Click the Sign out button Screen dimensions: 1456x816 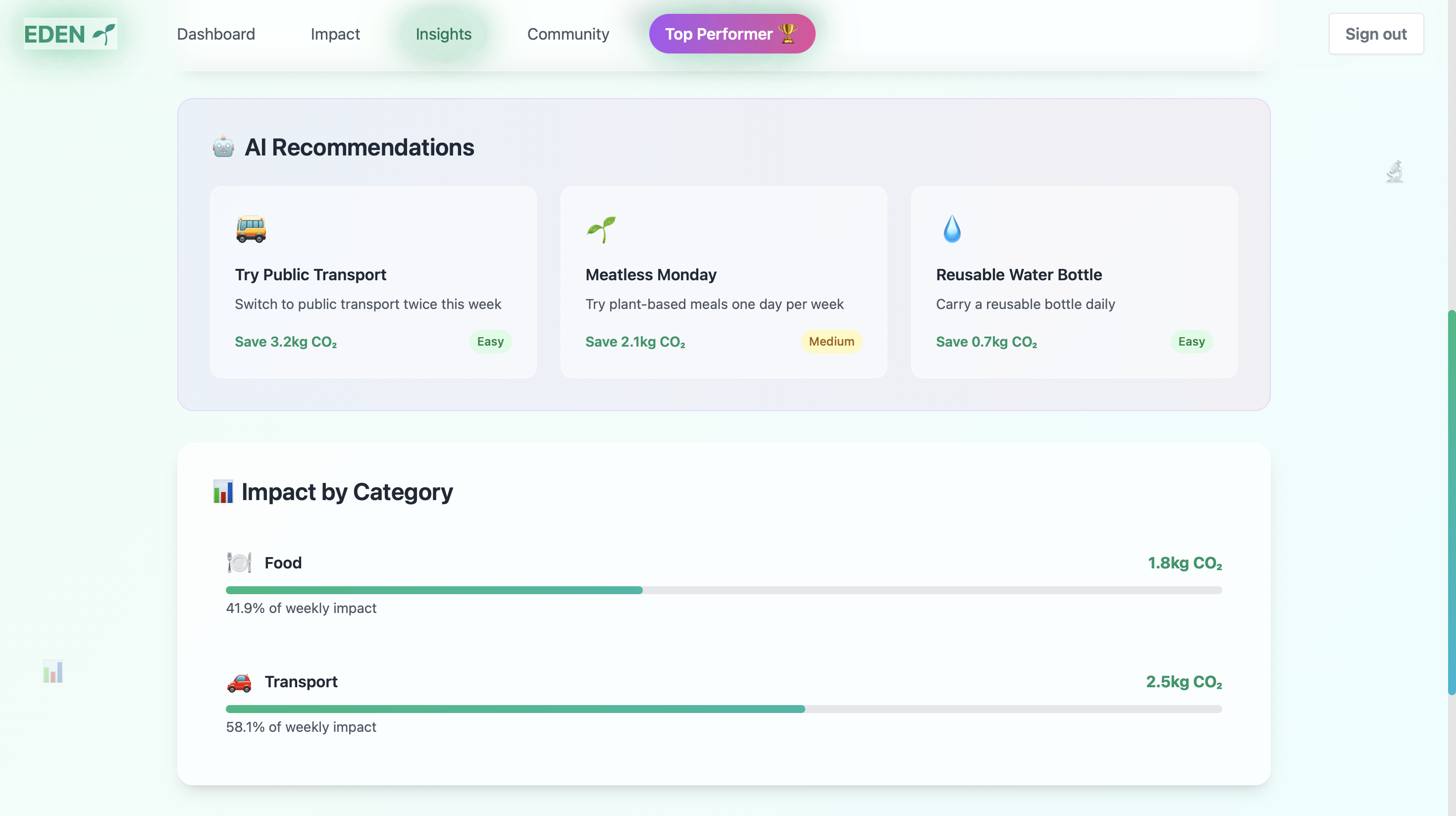(x=1376, y=34)
